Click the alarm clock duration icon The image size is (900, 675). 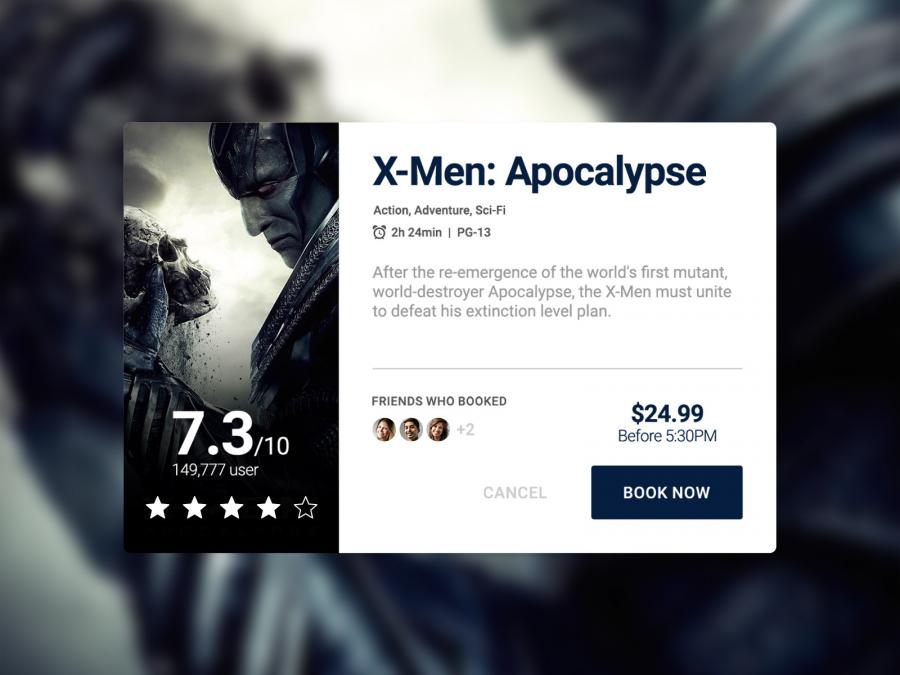point(379,232)
